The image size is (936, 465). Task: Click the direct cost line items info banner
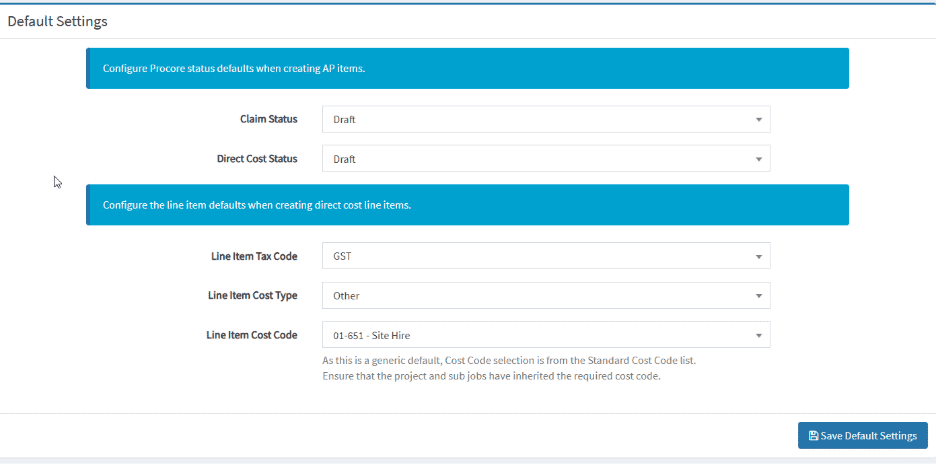pyautogui.click(x=467, y=205)
